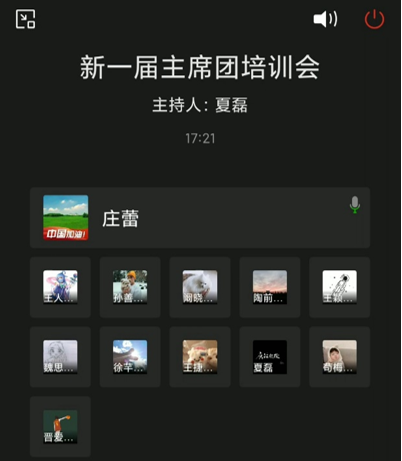Minimize the call to floating window
The height and width of the screenshot is (461, 402).
[x=25, y=19]
